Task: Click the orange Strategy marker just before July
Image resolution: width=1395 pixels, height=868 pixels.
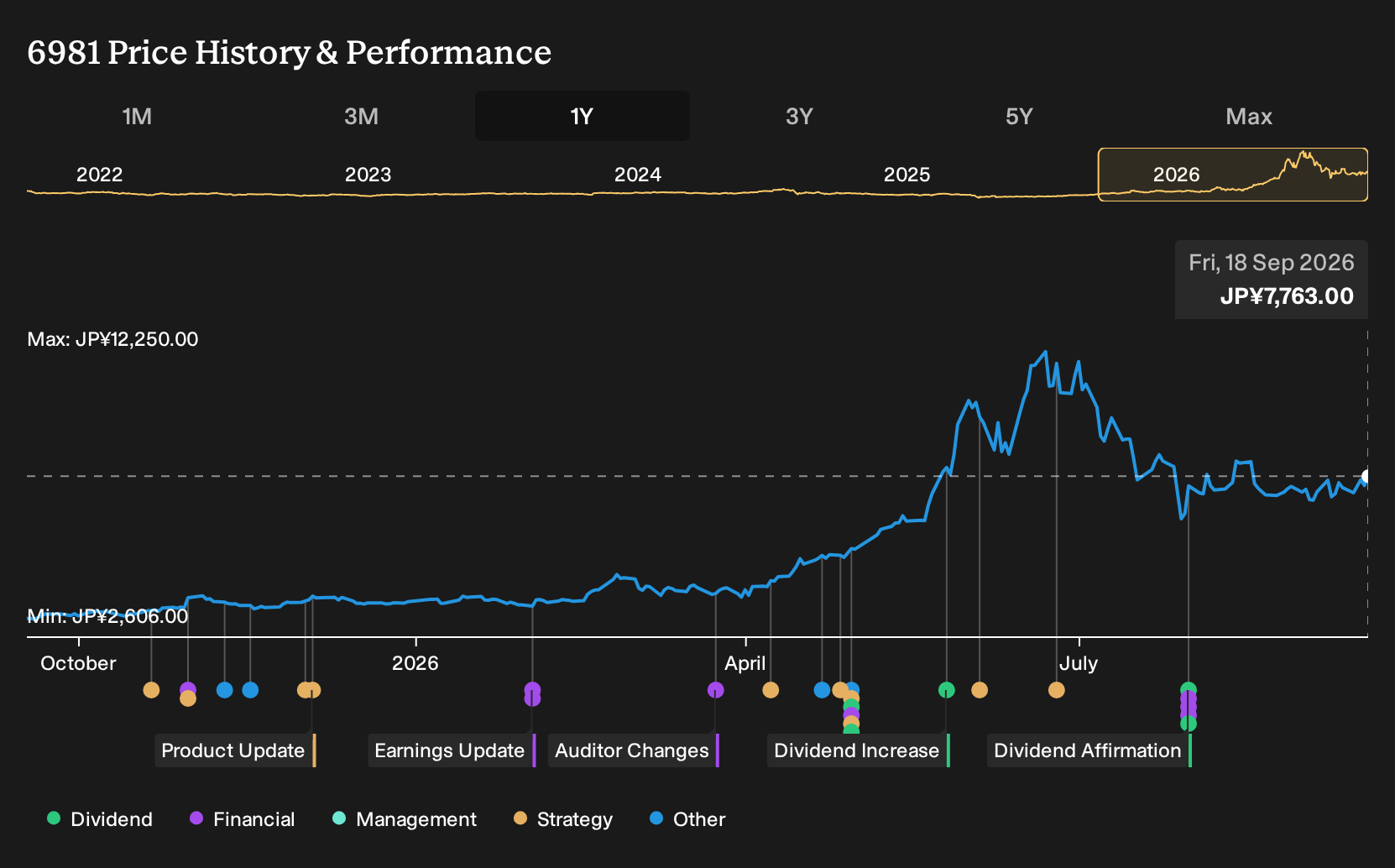Action: coord(1057,690)
